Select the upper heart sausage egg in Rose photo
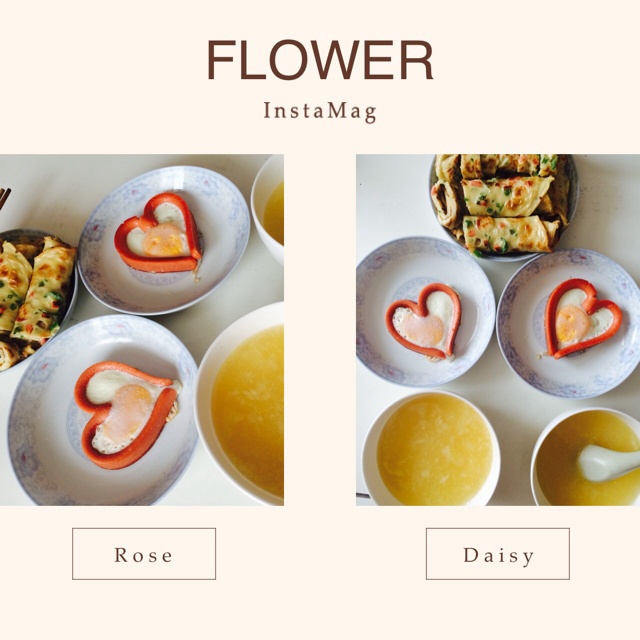640x640 pixels. [158, 233]
